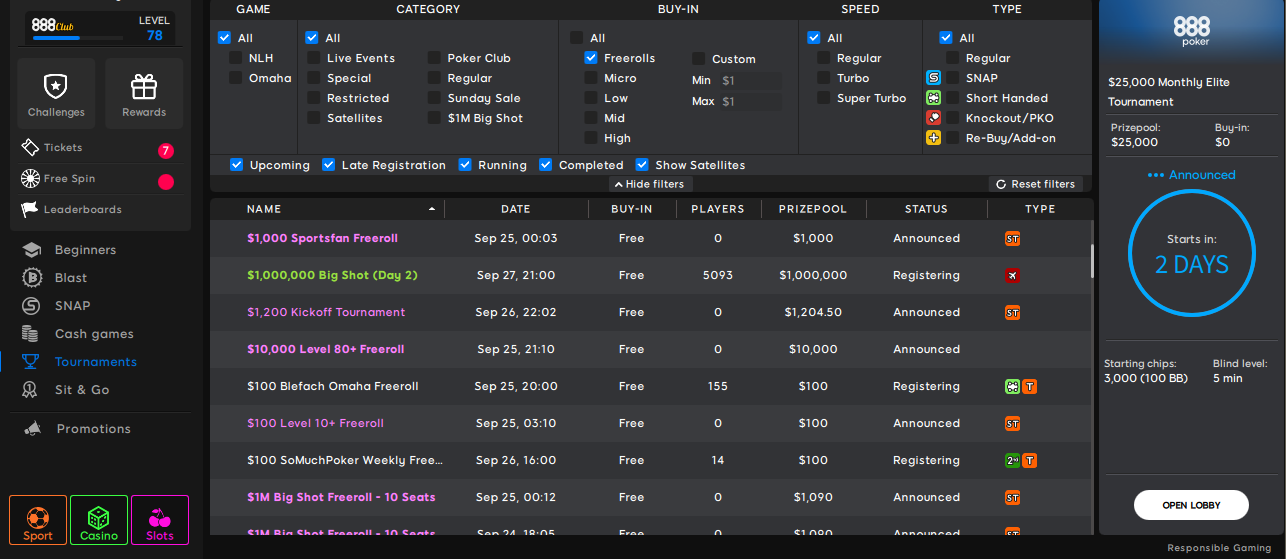This screenshot has width=1286, height=559.
Task: Click the 888 poker logo in details panel
Action: tap(1192, 31)
